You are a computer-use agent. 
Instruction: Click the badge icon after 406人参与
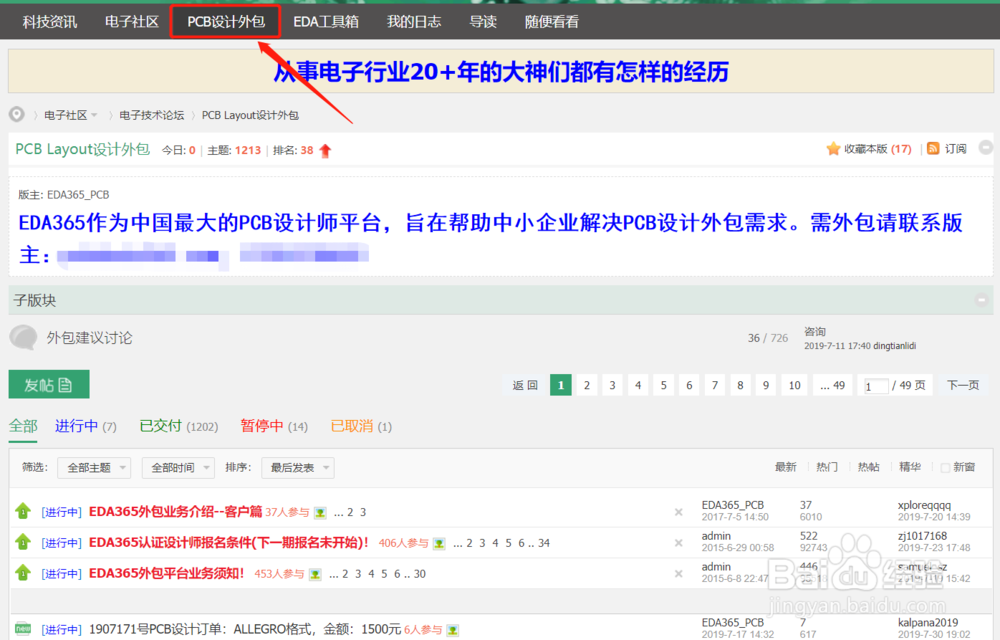click(439, 543)
